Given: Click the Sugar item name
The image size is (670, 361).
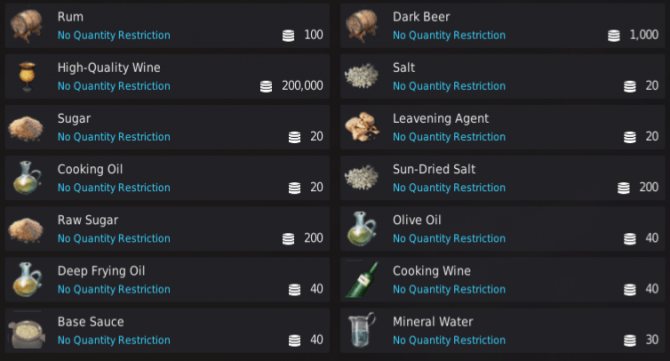Looking at the screenshot, I should point(74,118).
